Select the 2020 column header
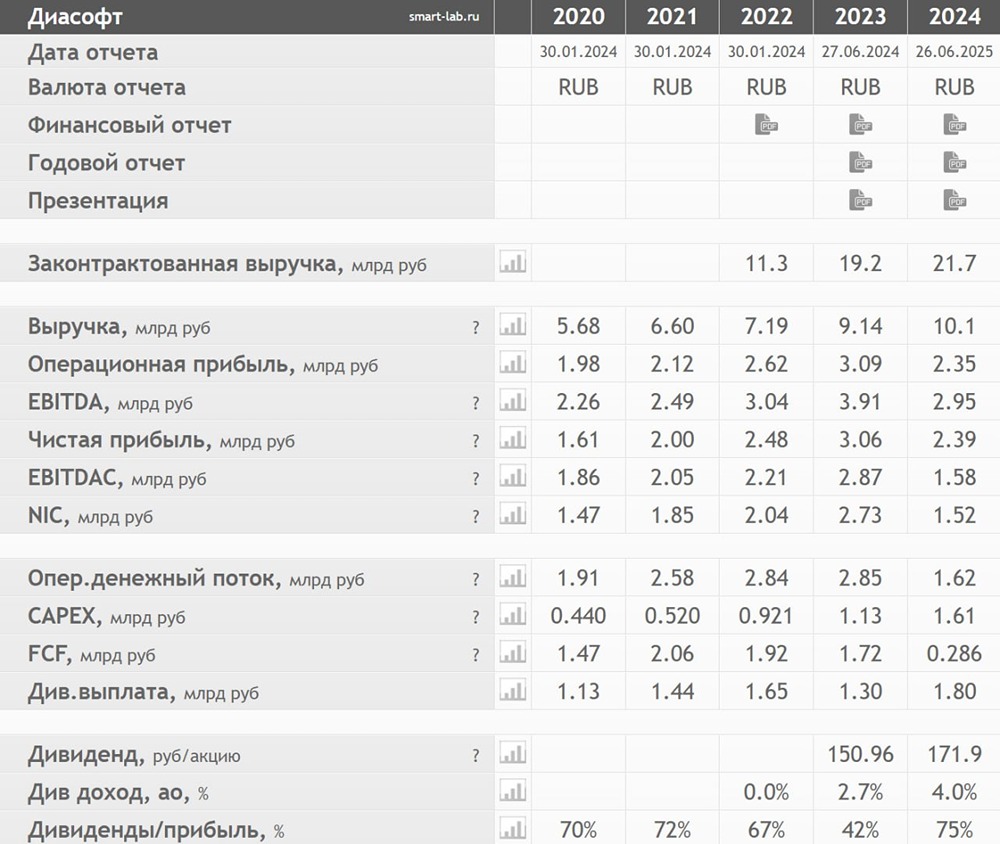 click(x=578, y=17)
